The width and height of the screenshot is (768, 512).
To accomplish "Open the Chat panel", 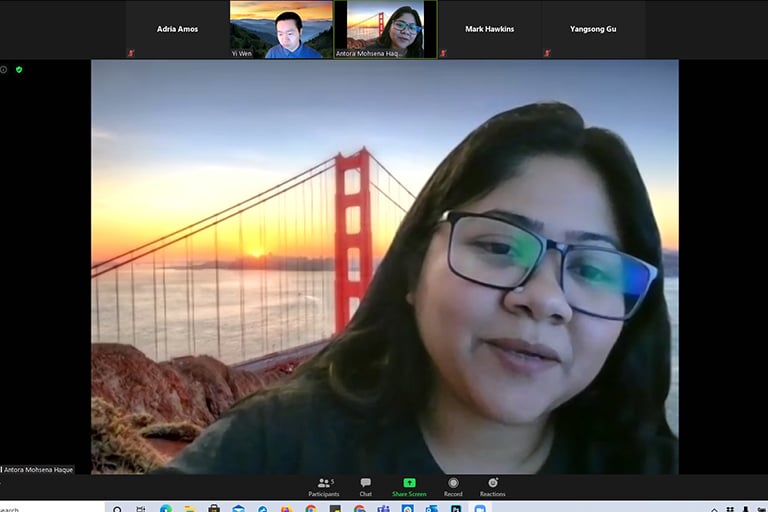I will coord(365,486).
